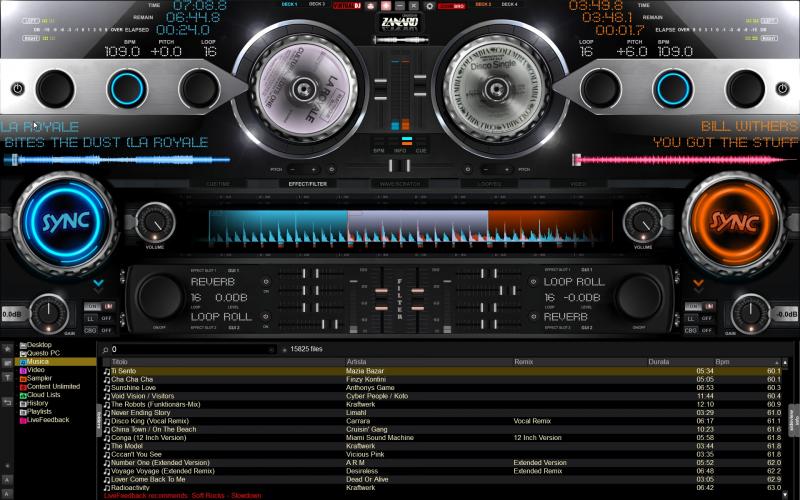Switch to DECK 4
The height and width of the screenshot is (500, 800).
[509, 5]
